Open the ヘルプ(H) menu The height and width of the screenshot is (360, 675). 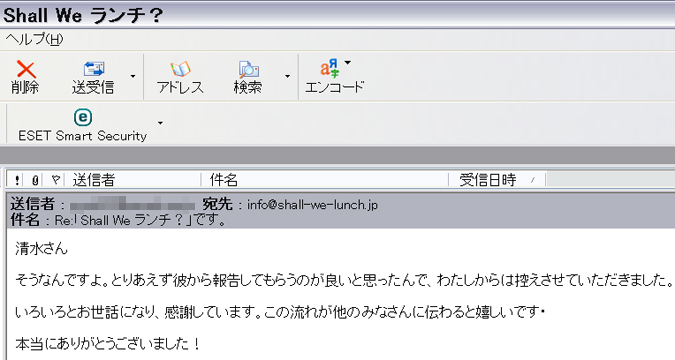click(x=34, y=39)
